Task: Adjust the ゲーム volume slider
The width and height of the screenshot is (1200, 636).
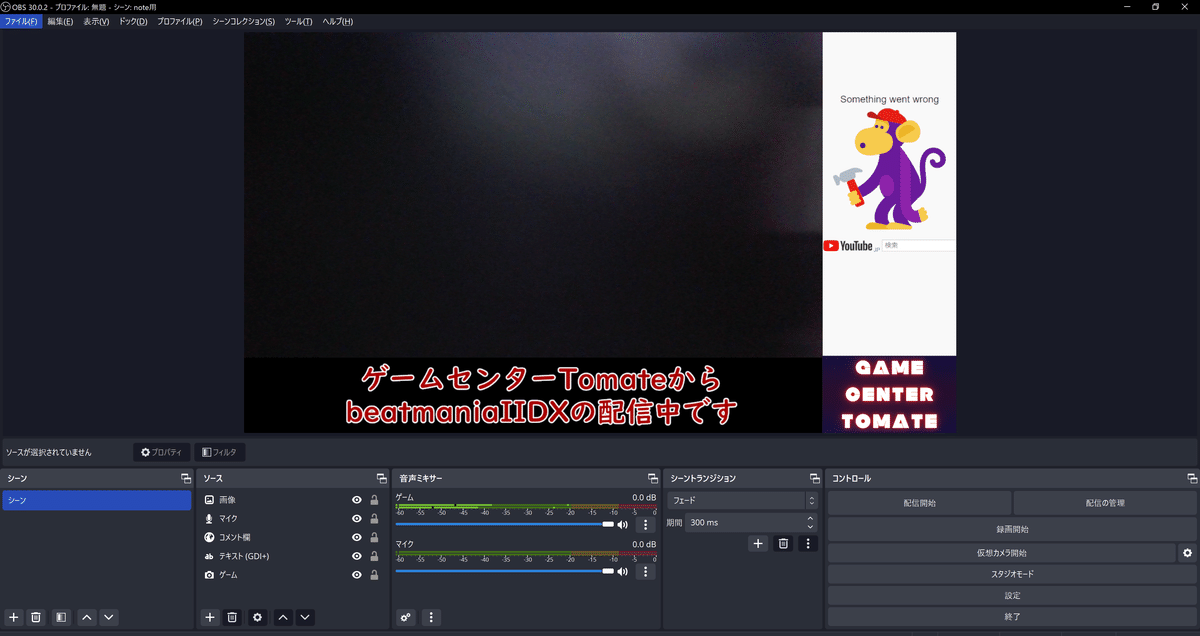Action: (x=505, y=524)
